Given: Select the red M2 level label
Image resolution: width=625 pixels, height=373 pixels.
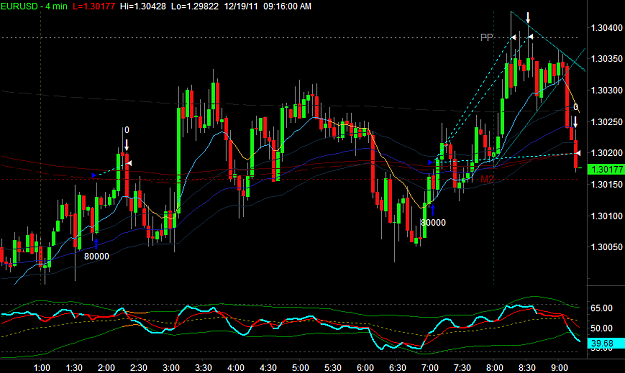Looking at the screenshot, I should [487, 179].
